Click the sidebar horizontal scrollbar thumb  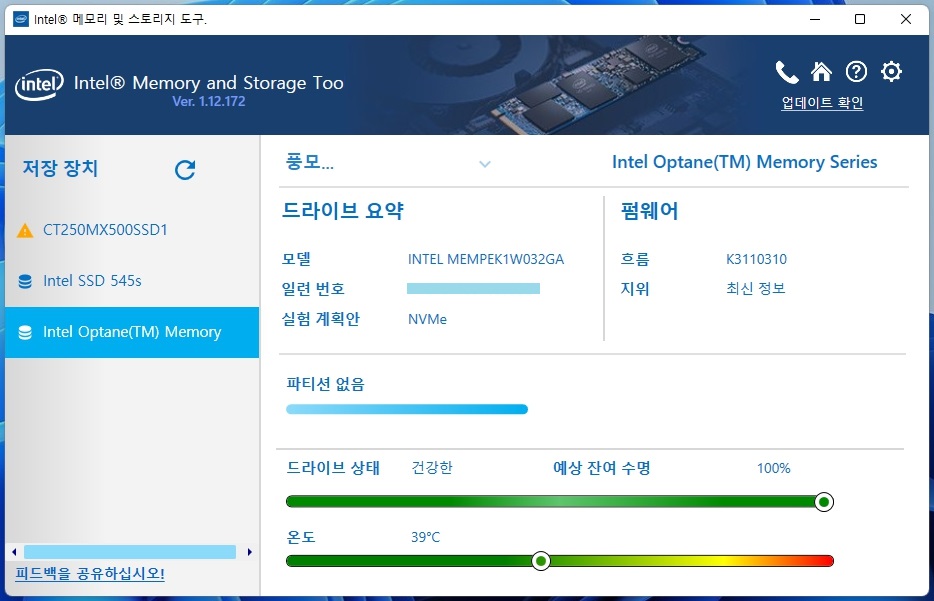click(130, 552)
